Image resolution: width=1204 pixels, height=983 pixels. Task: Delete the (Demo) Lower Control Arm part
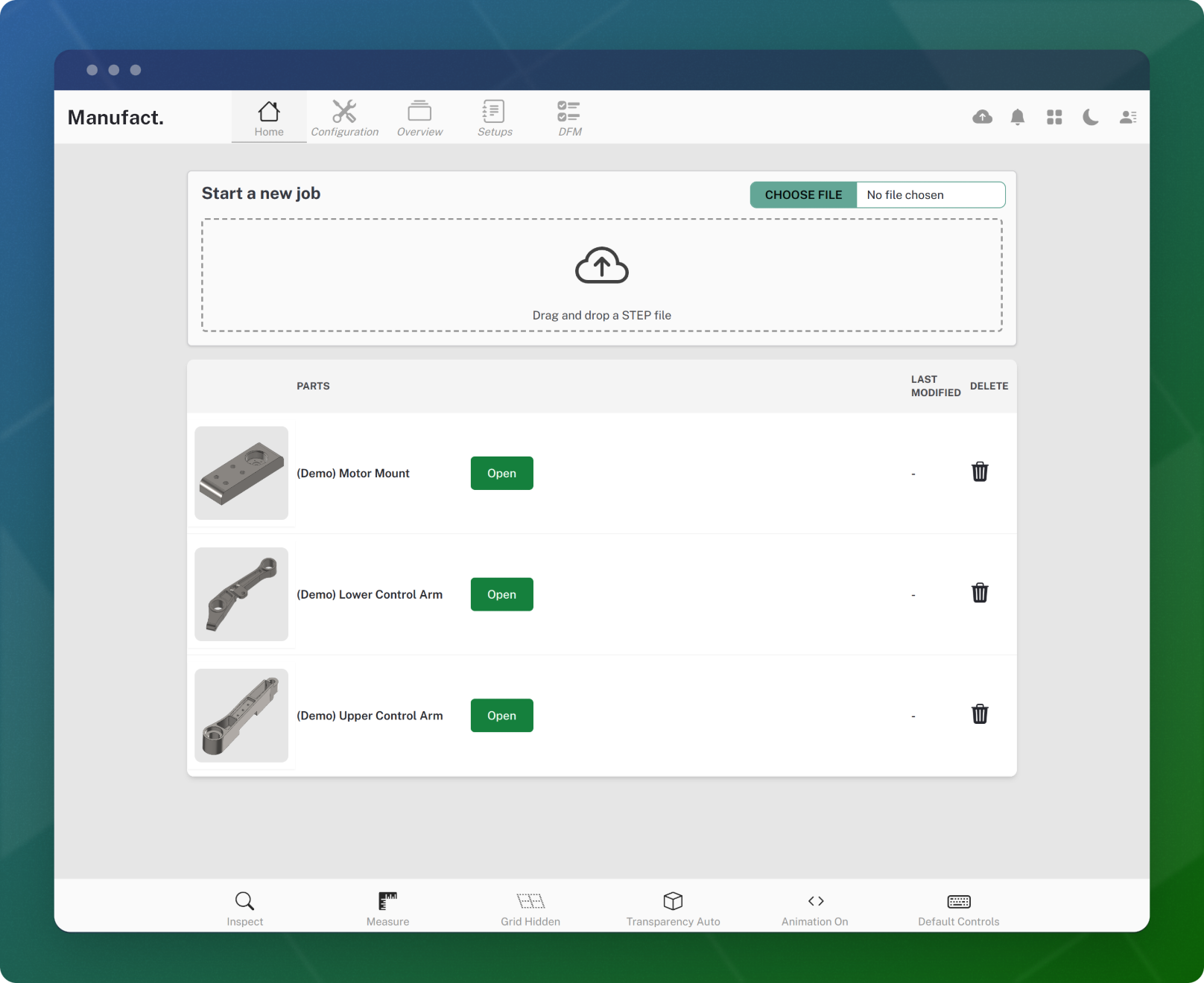(980, 593)
